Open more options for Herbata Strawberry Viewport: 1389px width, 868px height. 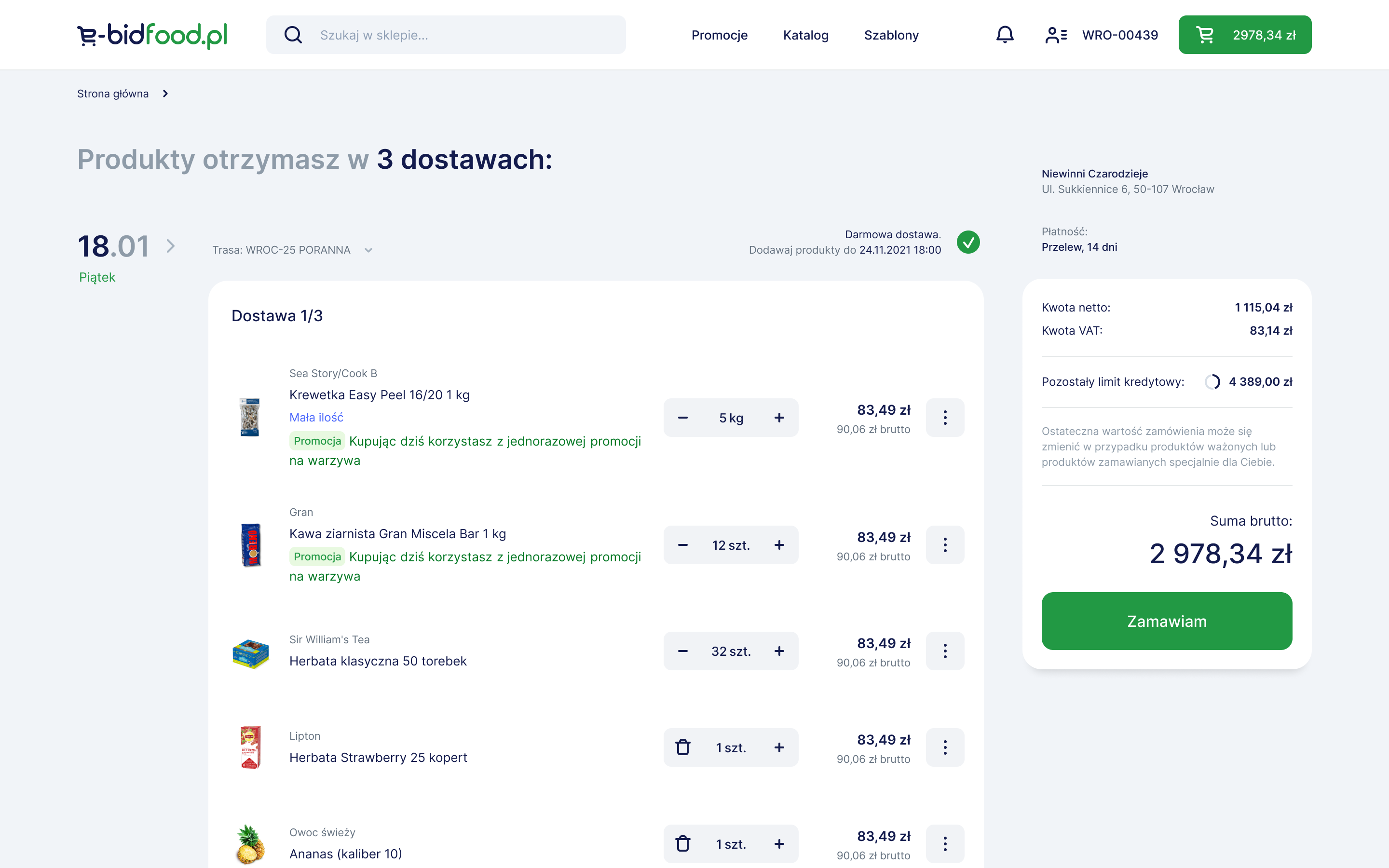[x=945, y=747]
